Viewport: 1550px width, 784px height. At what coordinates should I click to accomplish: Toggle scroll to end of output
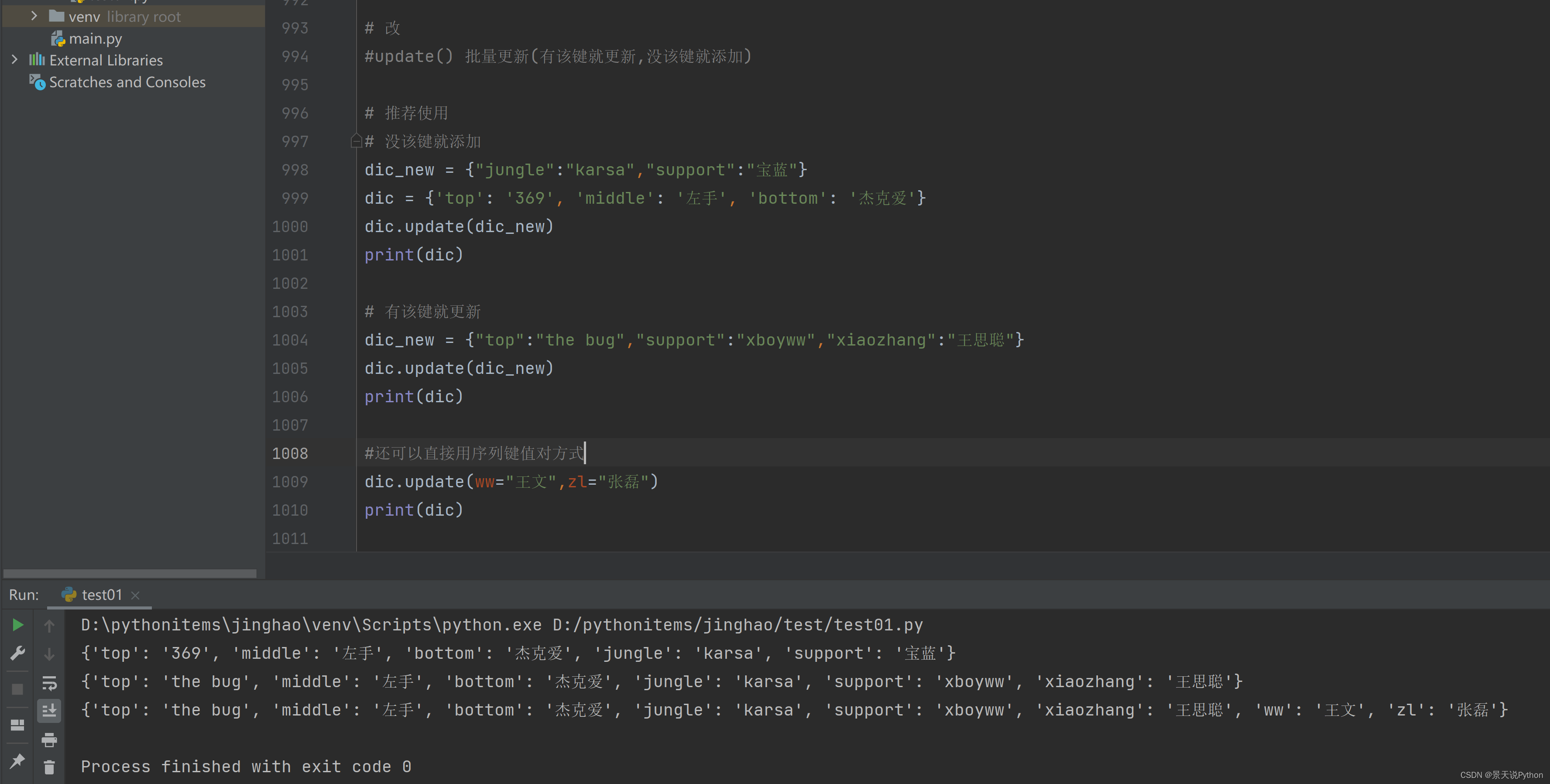pyautogui.click(x=49, y=711)
